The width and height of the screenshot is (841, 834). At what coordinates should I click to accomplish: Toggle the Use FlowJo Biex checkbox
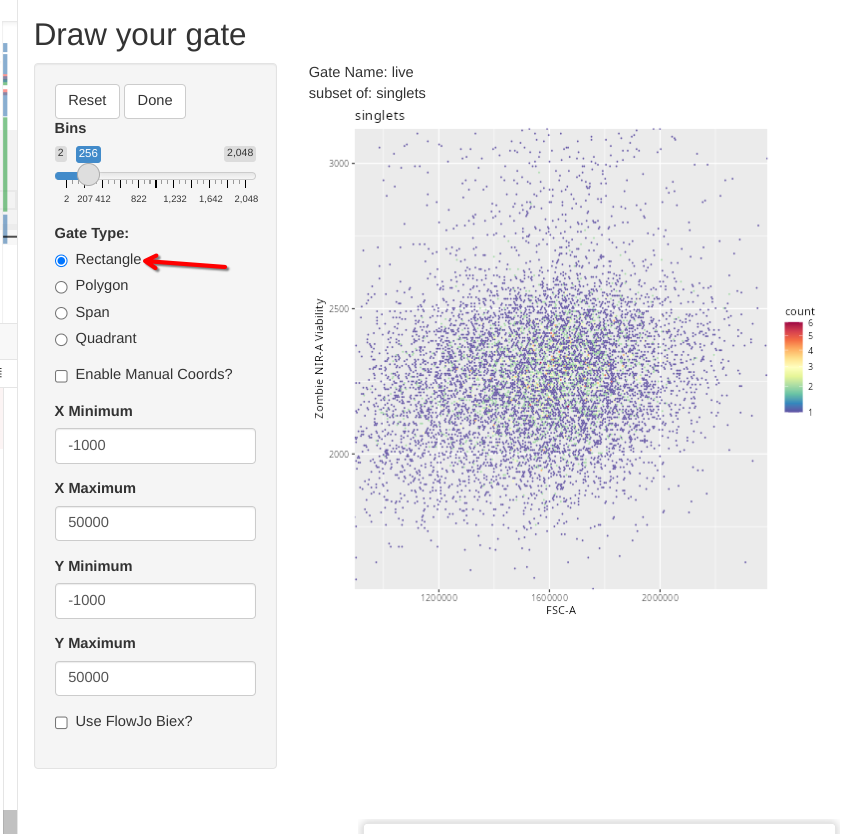[61, 722]
